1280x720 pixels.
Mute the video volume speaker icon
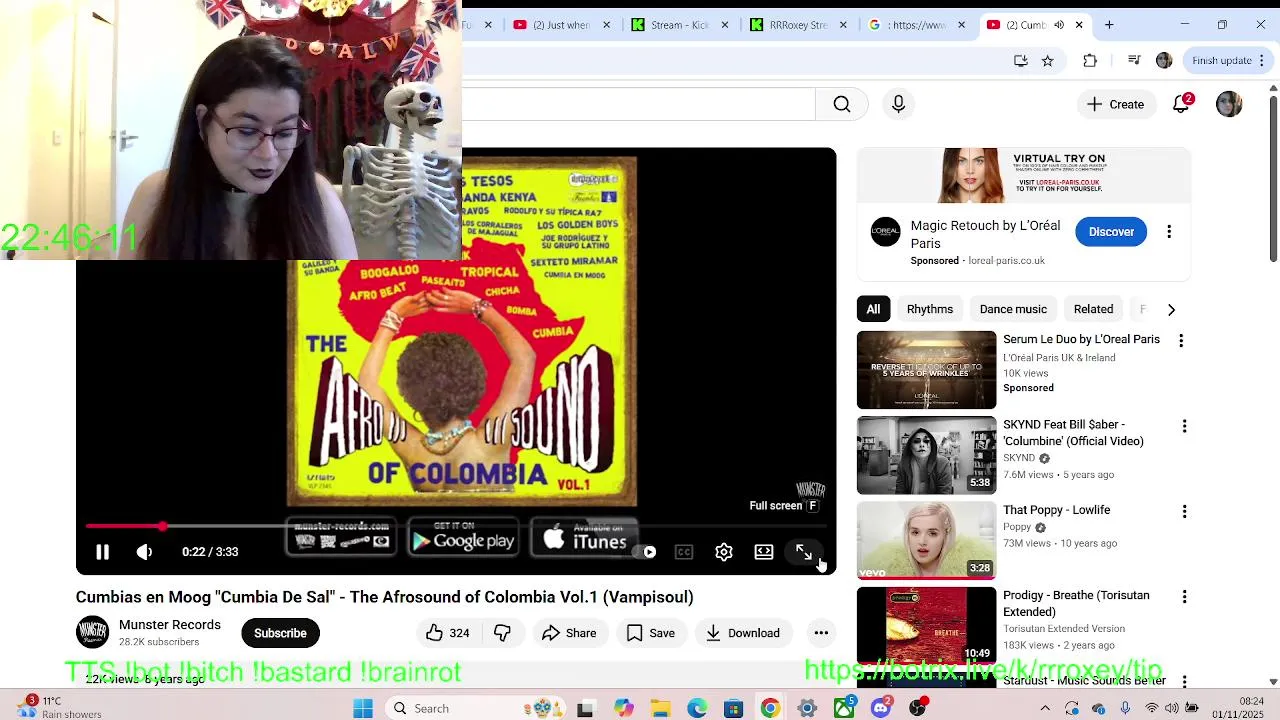point(144,552)
